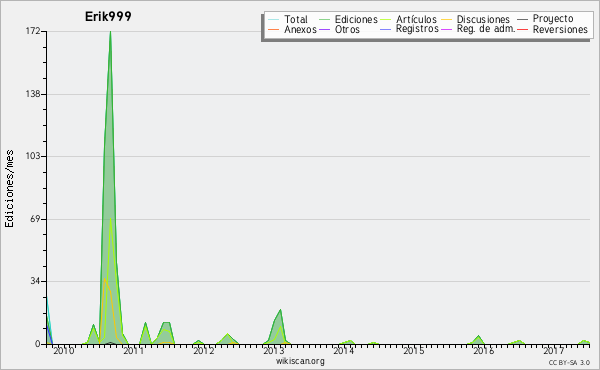Click the 2017 x-axis label
Image resolution: width=600 pixels, height=370 pixels.
pos(554,350)
